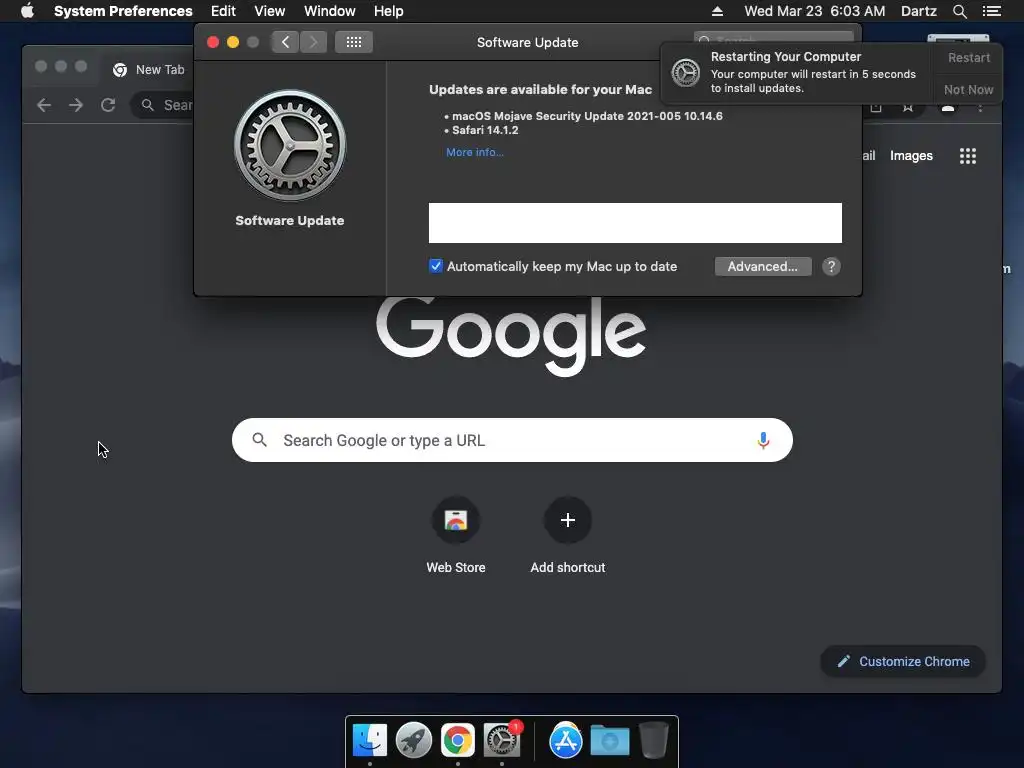Open the Window menu

point(330,11)
